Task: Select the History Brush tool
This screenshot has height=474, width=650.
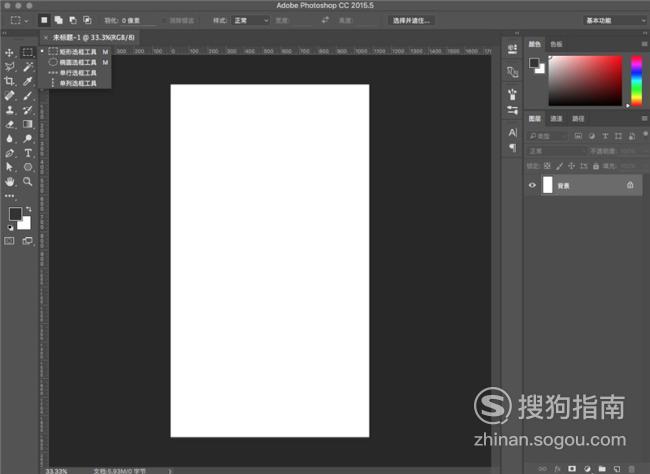Action: [28, 110]
